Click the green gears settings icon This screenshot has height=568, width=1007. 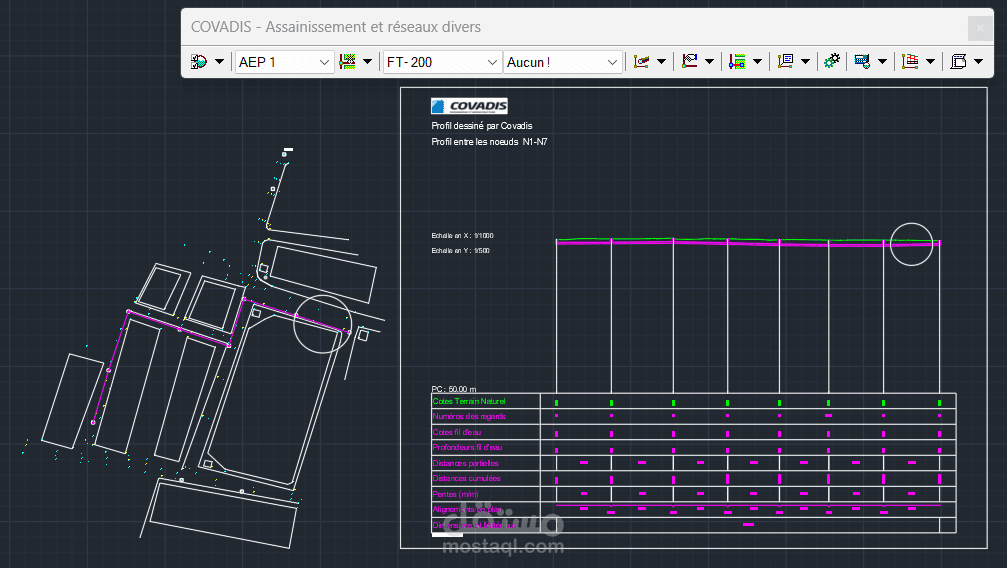click(x=832, y=62)
